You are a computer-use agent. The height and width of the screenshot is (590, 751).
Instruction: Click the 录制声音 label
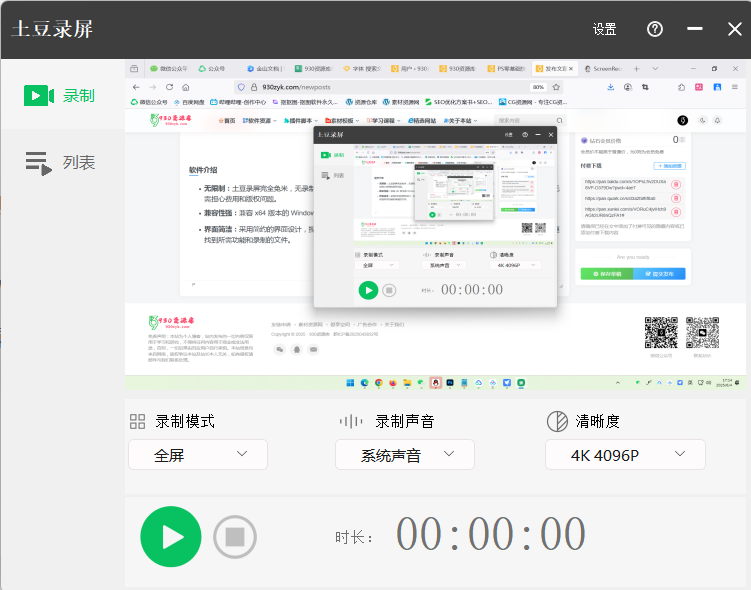tap(405, 421)
